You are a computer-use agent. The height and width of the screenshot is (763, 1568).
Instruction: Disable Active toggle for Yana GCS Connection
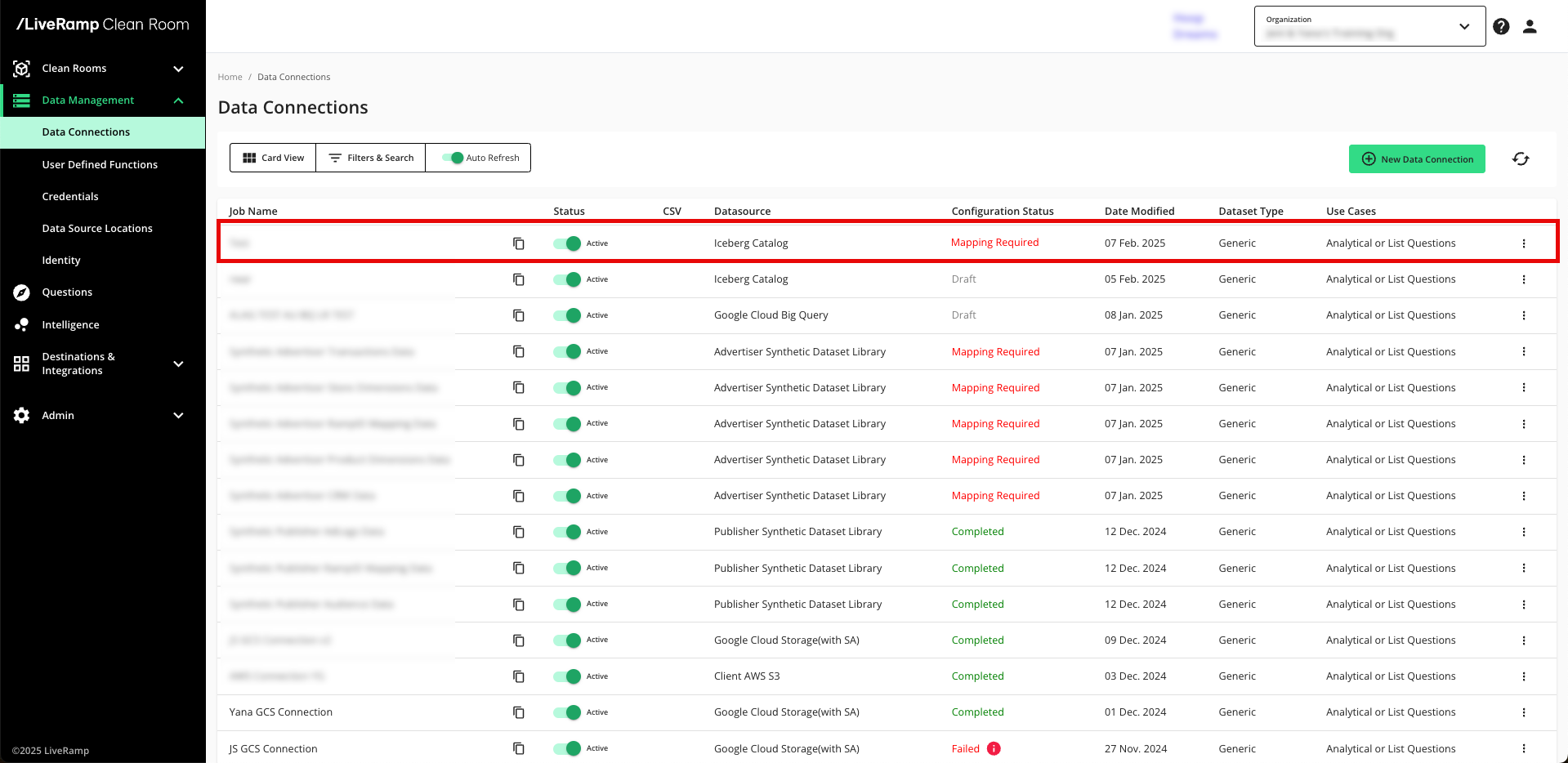point(567,712)
